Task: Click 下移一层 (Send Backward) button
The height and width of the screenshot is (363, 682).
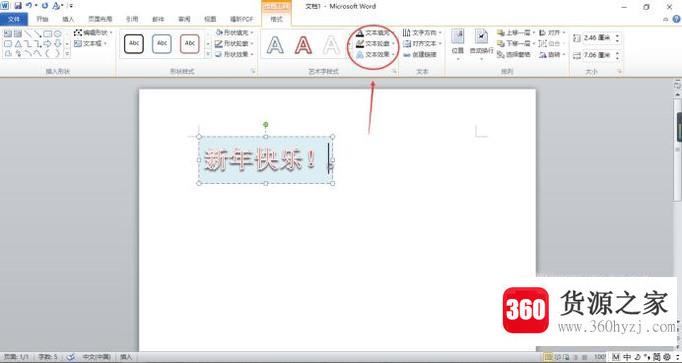Action: tap(515, 43)
